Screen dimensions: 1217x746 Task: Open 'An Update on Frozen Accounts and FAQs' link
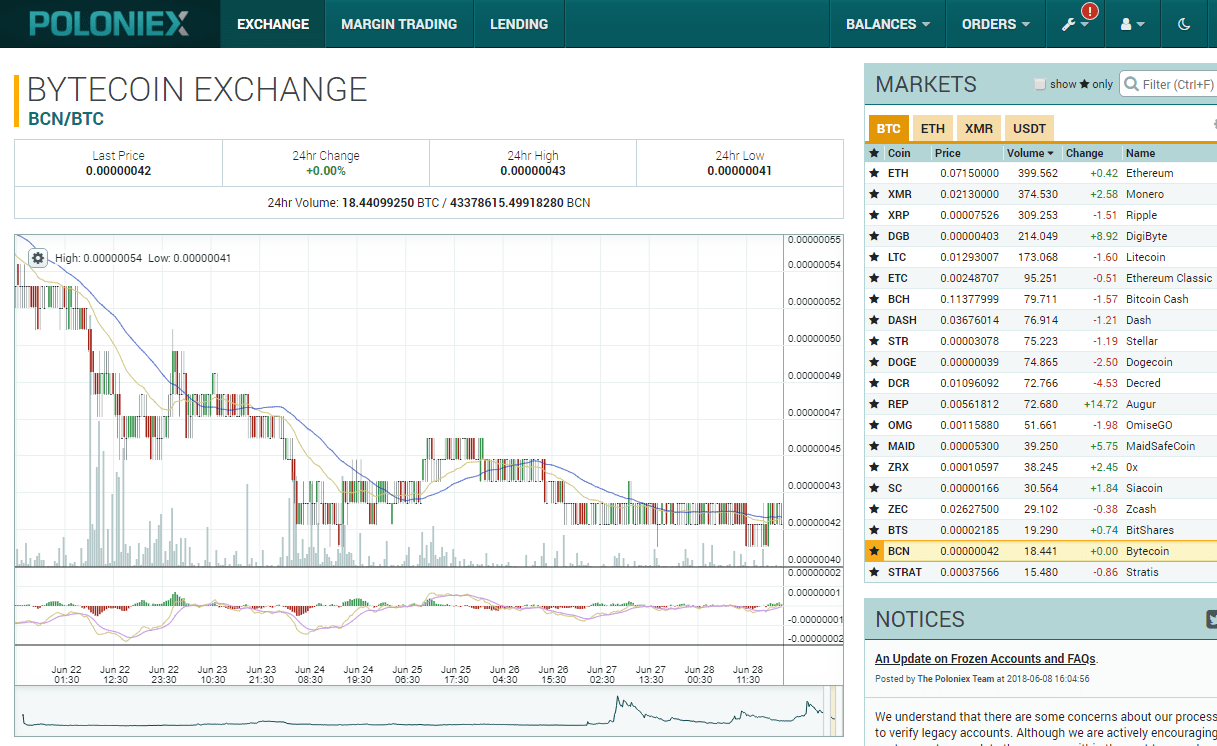click(x=984, y=658)
